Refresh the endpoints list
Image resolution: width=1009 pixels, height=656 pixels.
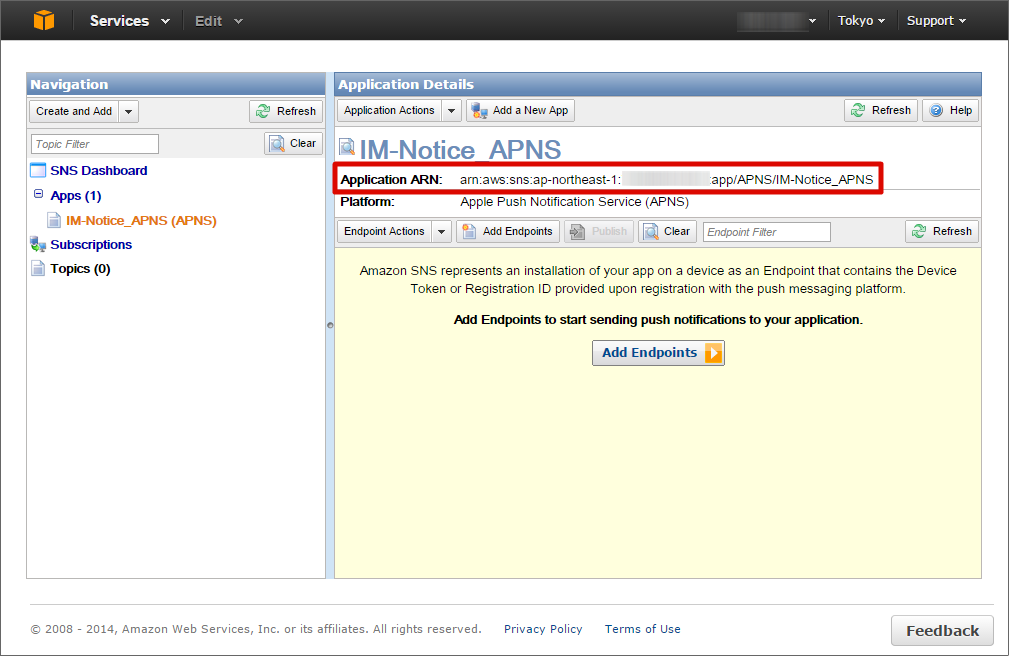942,232
